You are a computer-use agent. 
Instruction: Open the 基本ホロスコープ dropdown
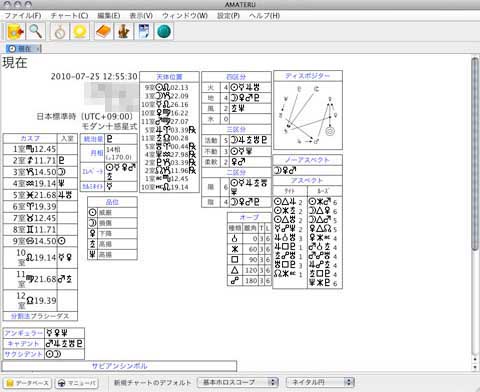tap(238, 382)
